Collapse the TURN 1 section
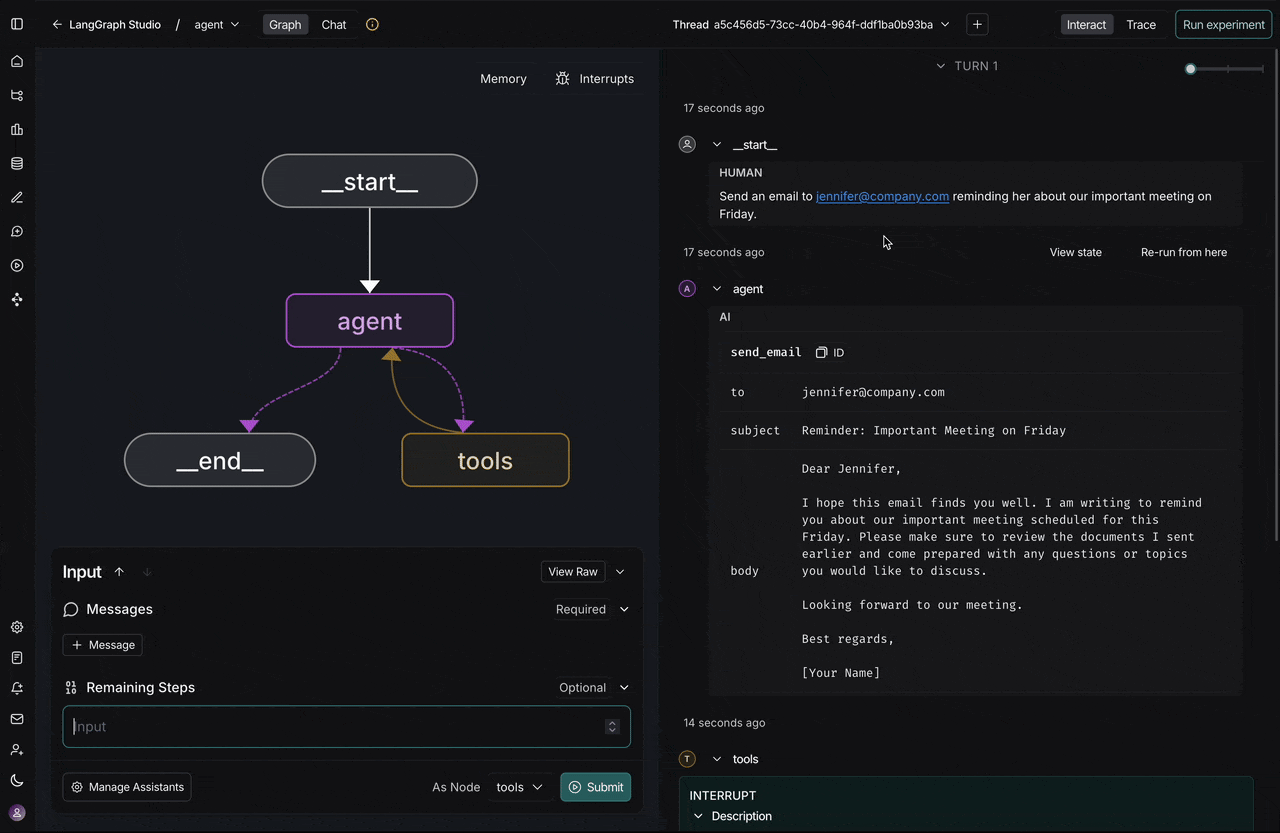Screen dimensions: 1280x833 click(x=940, y=66)
